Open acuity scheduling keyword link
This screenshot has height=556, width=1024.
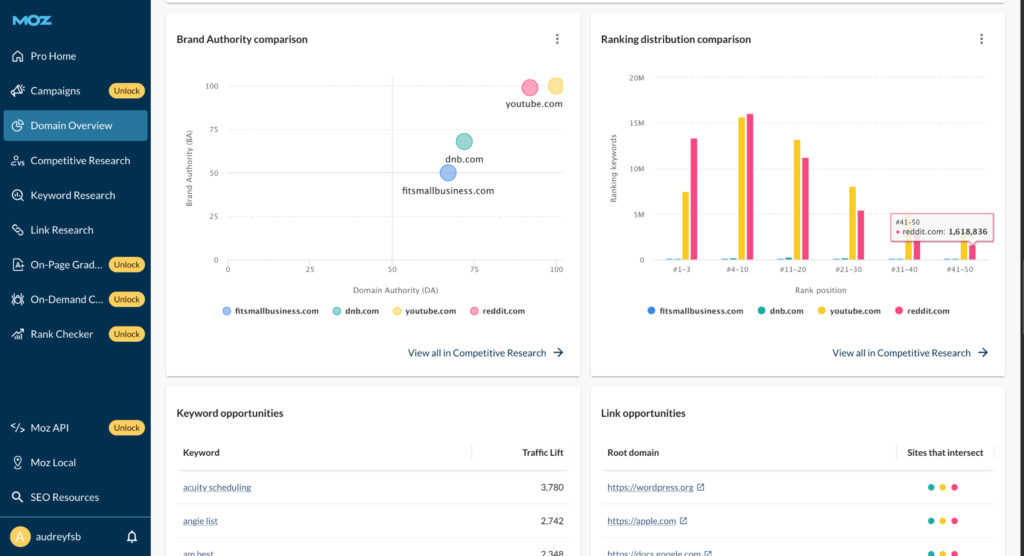(217, 487)
